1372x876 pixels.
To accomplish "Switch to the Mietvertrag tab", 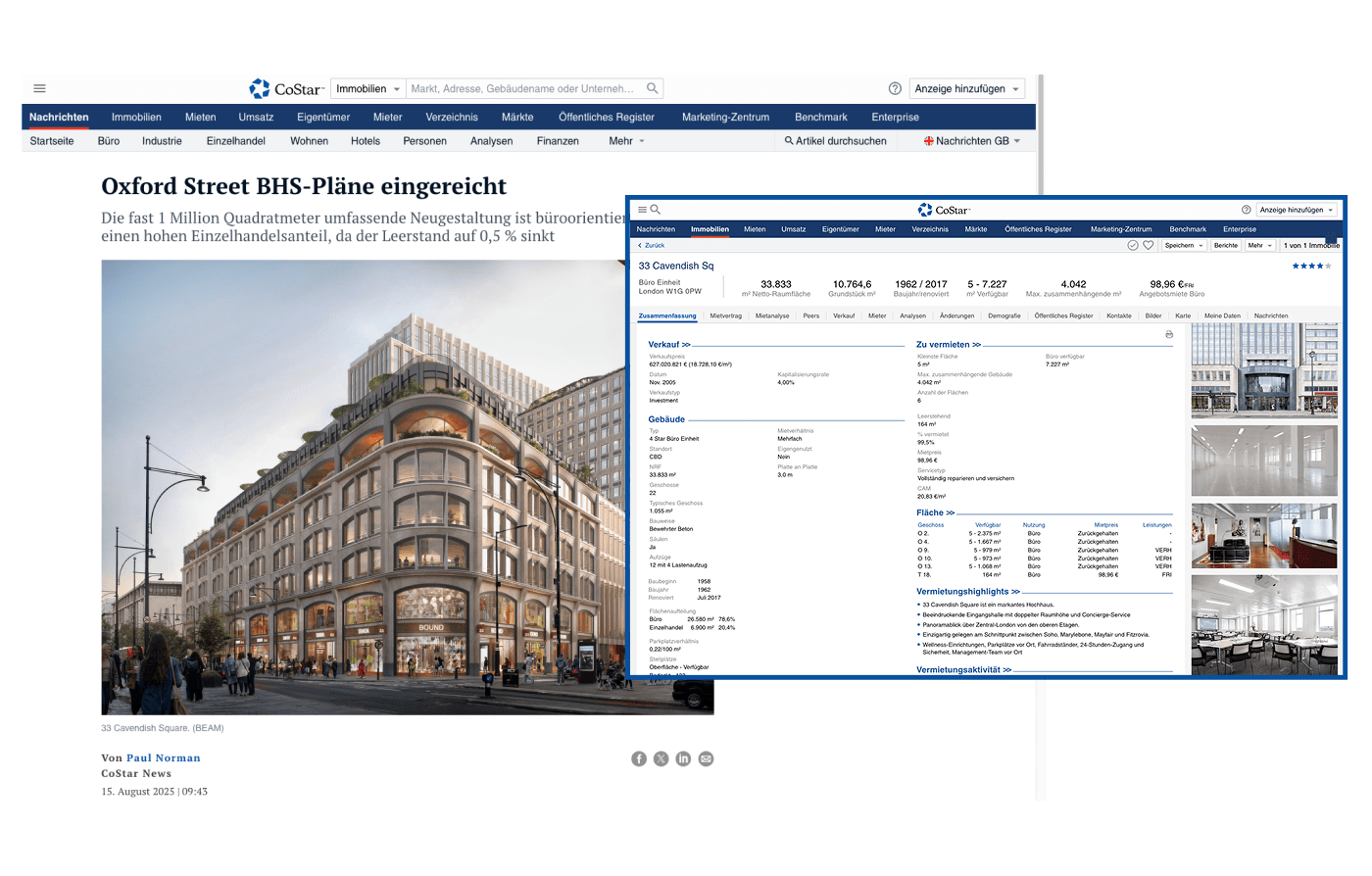I will 725,316.
